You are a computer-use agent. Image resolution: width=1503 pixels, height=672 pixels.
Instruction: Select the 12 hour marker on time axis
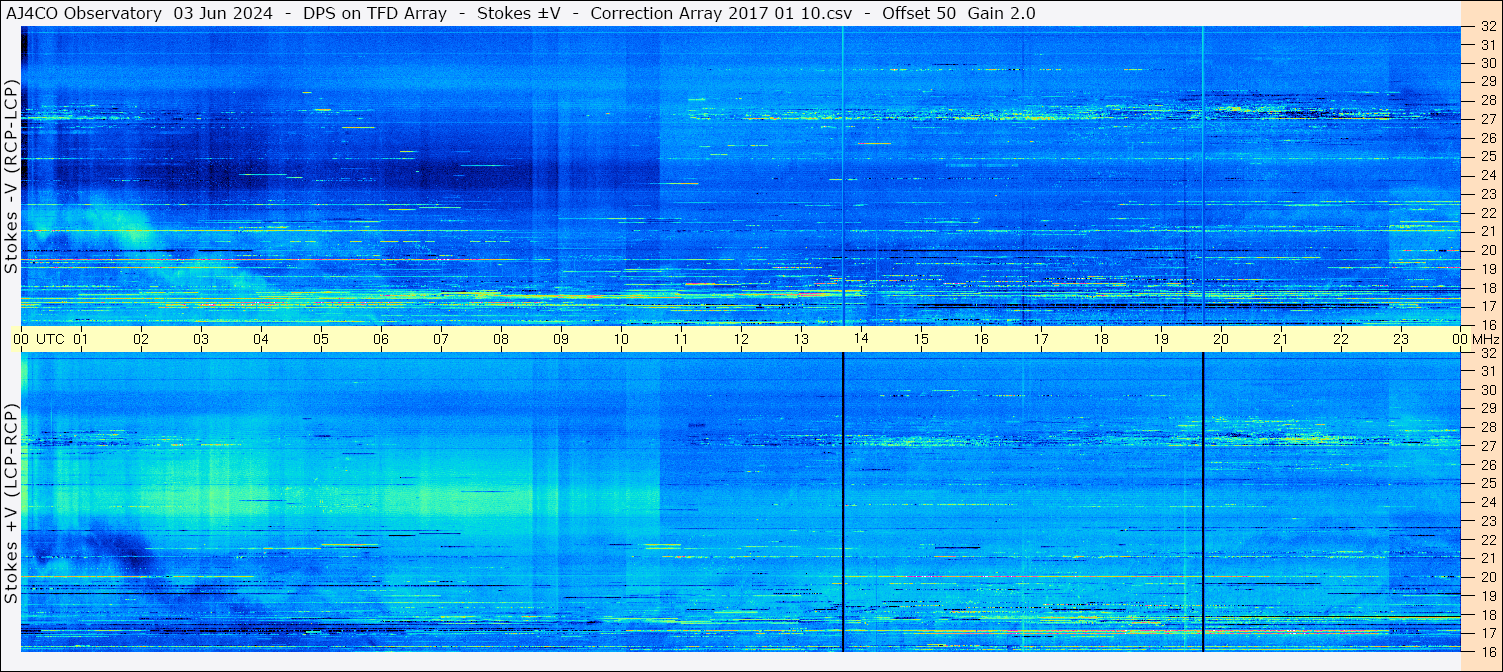click(x=741, y=339)
